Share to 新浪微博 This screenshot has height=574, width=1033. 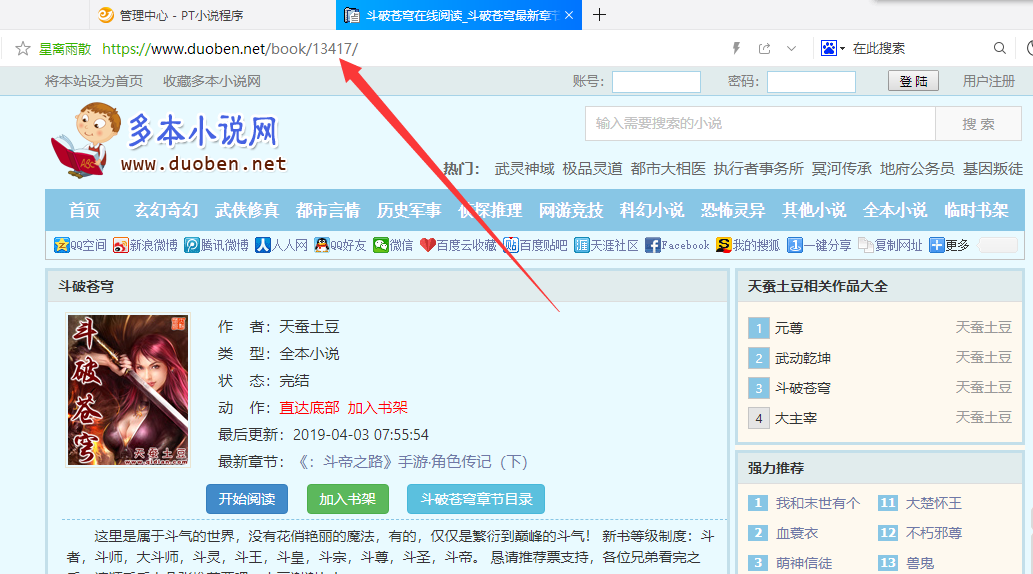pos(145,245)
